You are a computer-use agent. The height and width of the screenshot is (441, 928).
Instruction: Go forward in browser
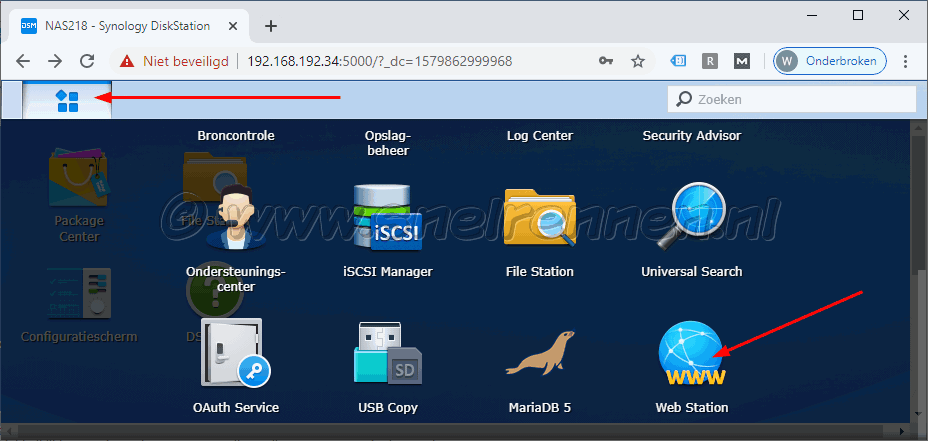(x=55, y=61)
